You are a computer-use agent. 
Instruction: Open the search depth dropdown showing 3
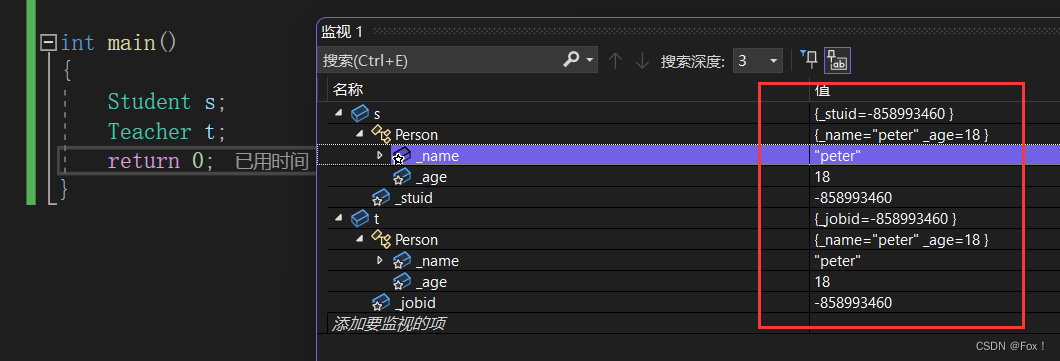pyautogui.click(x=758, y=61)
